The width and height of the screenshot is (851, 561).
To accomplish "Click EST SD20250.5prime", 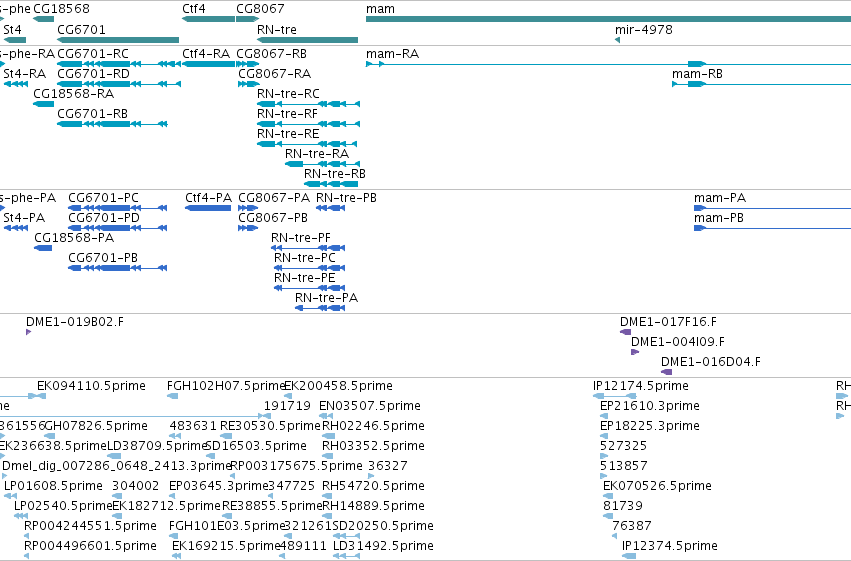I will tap(346, 537).
